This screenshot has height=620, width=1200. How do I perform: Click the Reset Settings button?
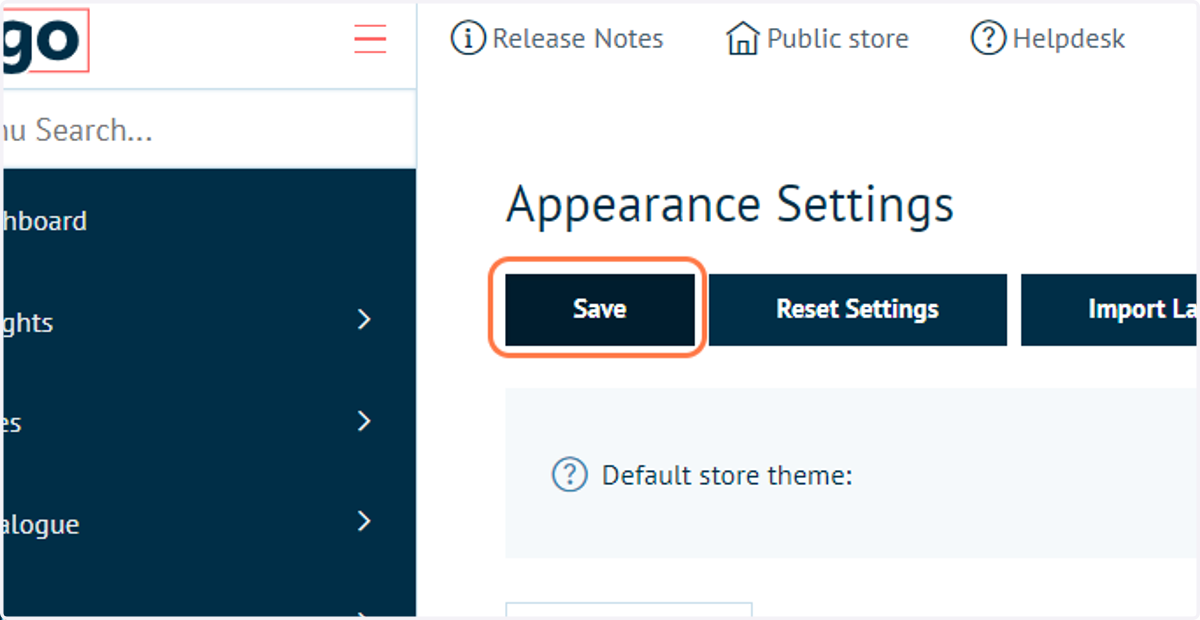[858, 309]
